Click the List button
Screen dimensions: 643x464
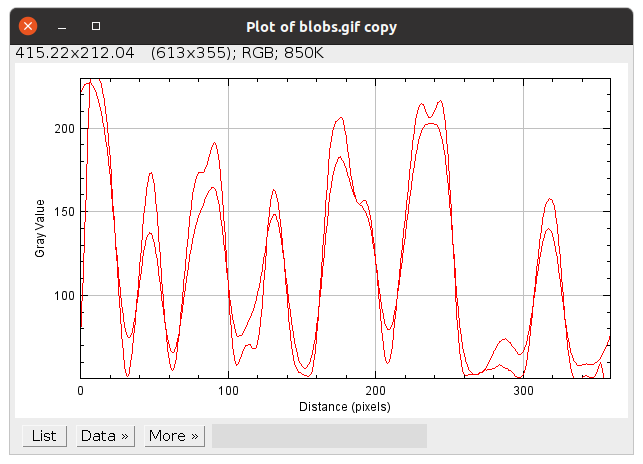pyautogui.click(x=44, y=436)
